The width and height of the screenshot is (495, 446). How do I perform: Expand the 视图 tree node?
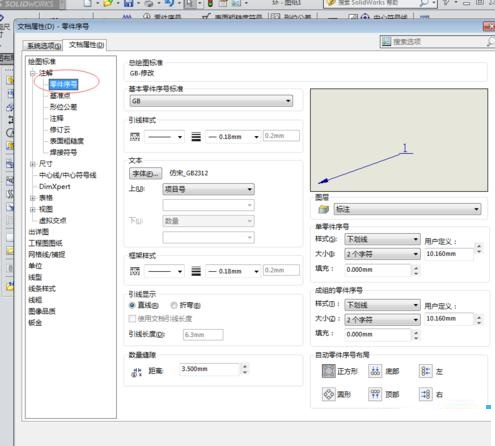[33, 209]
